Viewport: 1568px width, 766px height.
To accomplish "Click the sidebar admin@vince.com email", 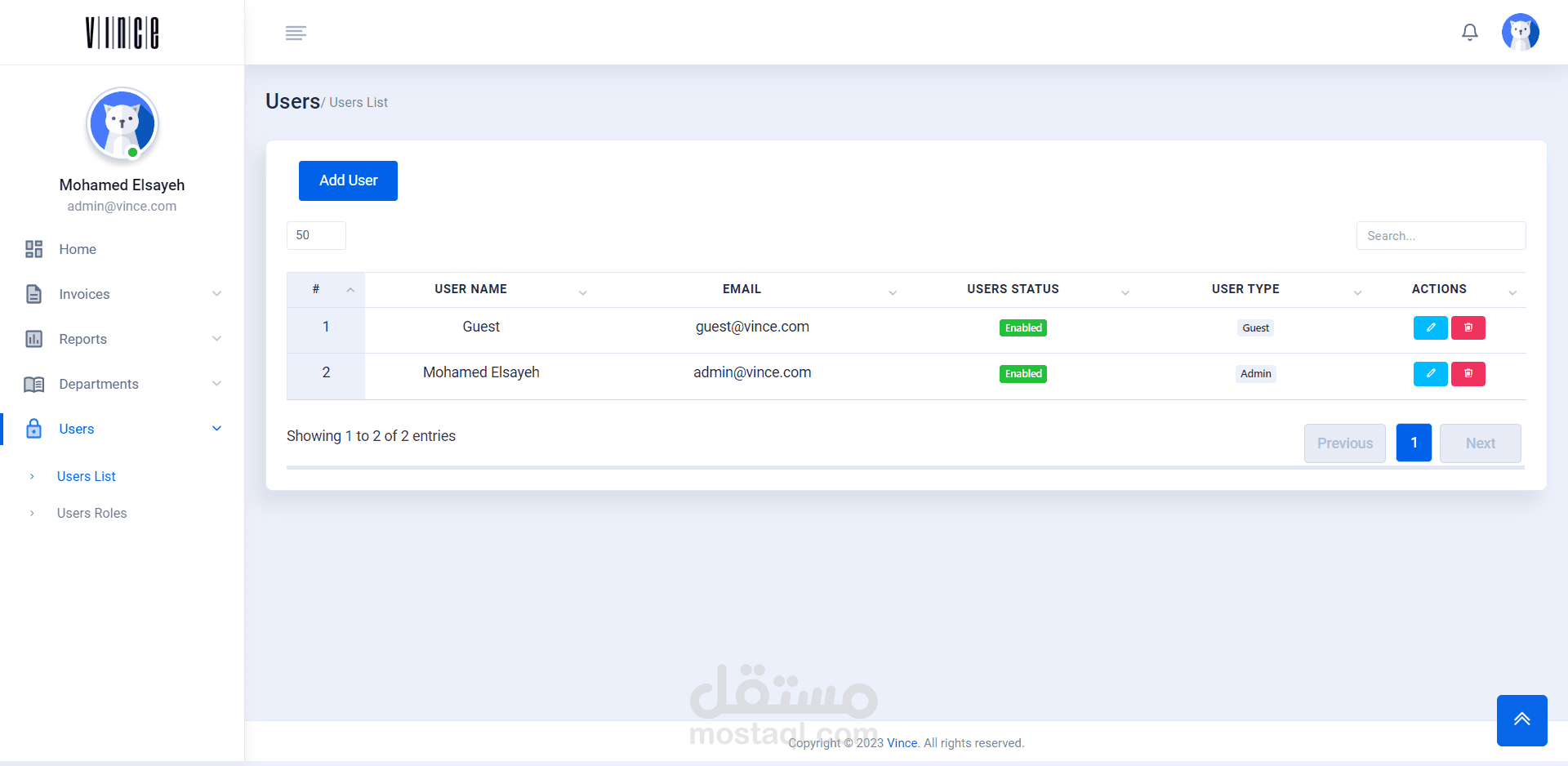I will pos(122,207).
